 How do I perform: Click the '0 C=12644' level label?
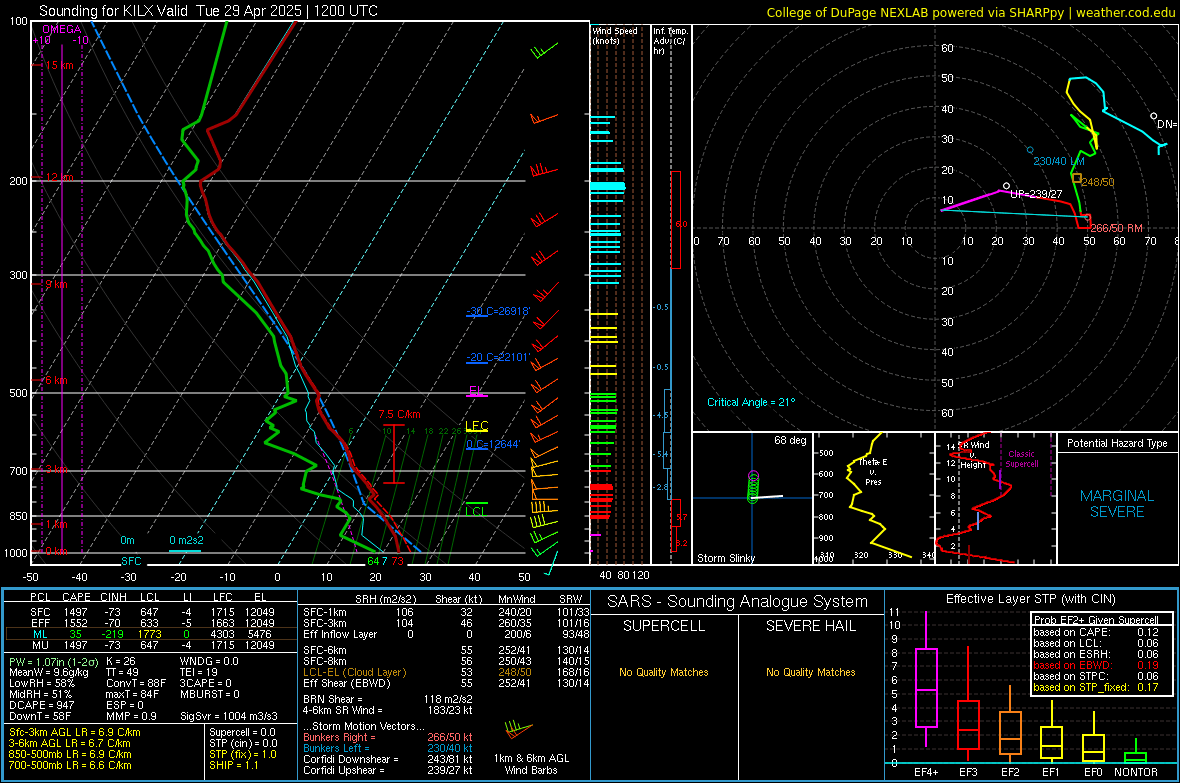pyautogui.click(x=493, y=444)
